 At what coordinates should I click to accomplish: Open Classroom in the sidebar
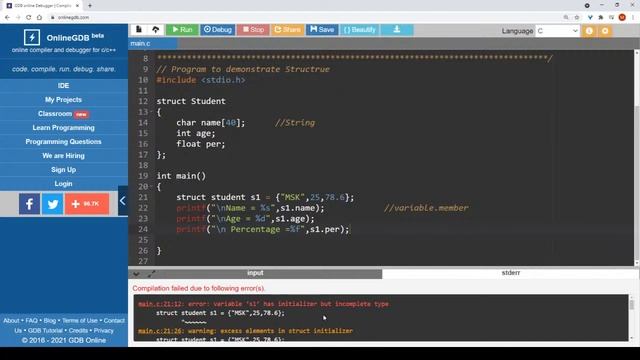pos(63,114)
